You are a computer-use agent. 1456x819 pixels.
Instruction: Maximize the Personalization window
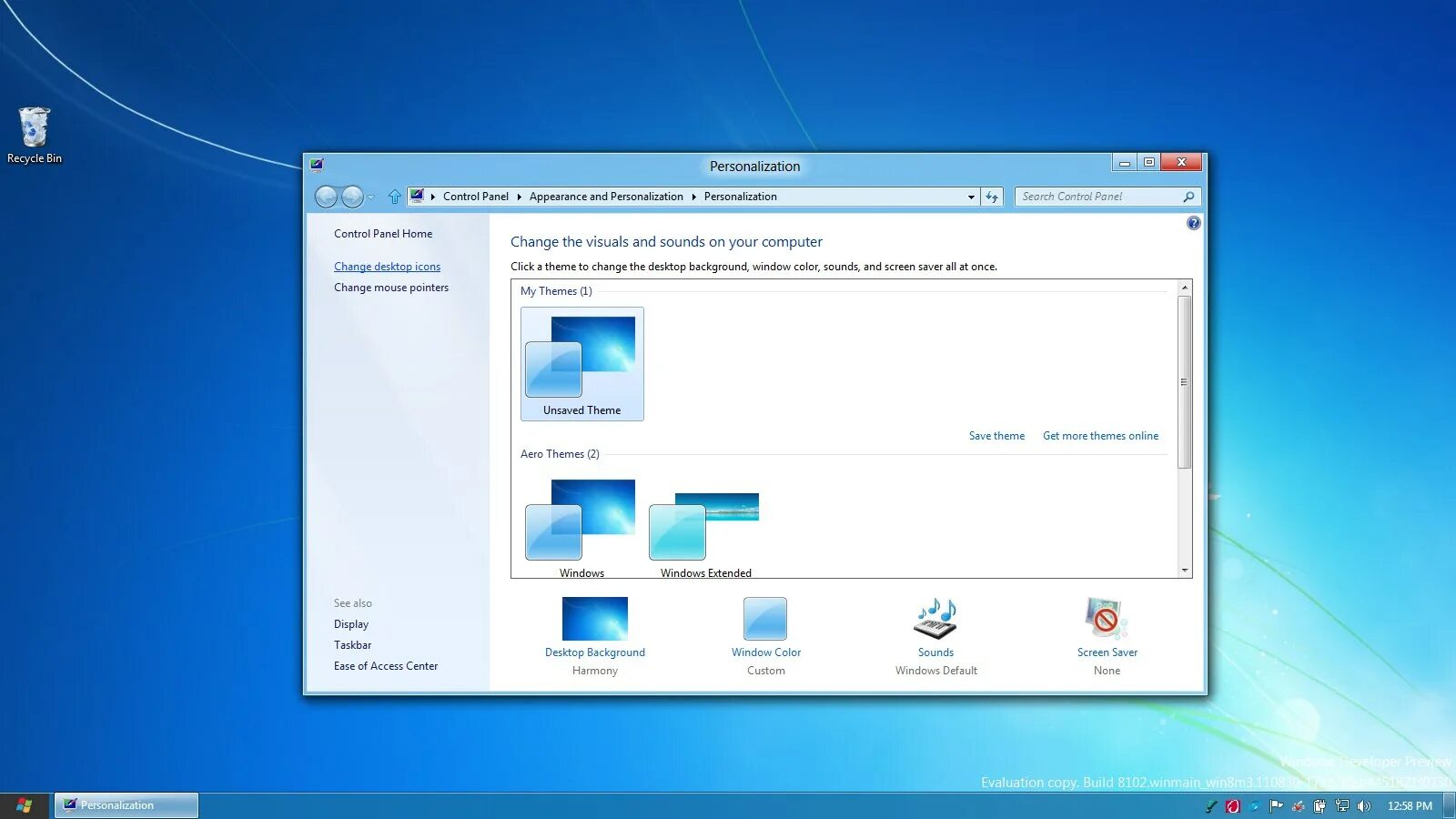pos(1149,163)
